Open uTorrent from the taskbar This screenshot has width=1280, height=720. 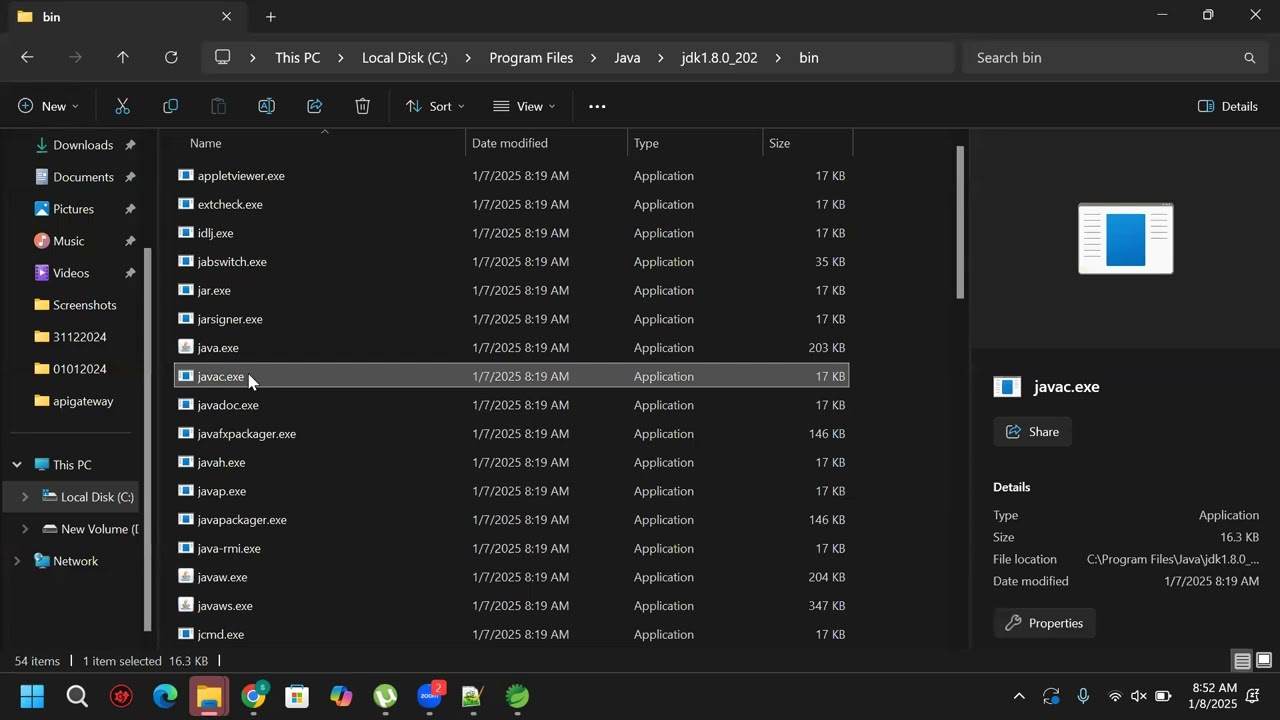coord(385,696)
